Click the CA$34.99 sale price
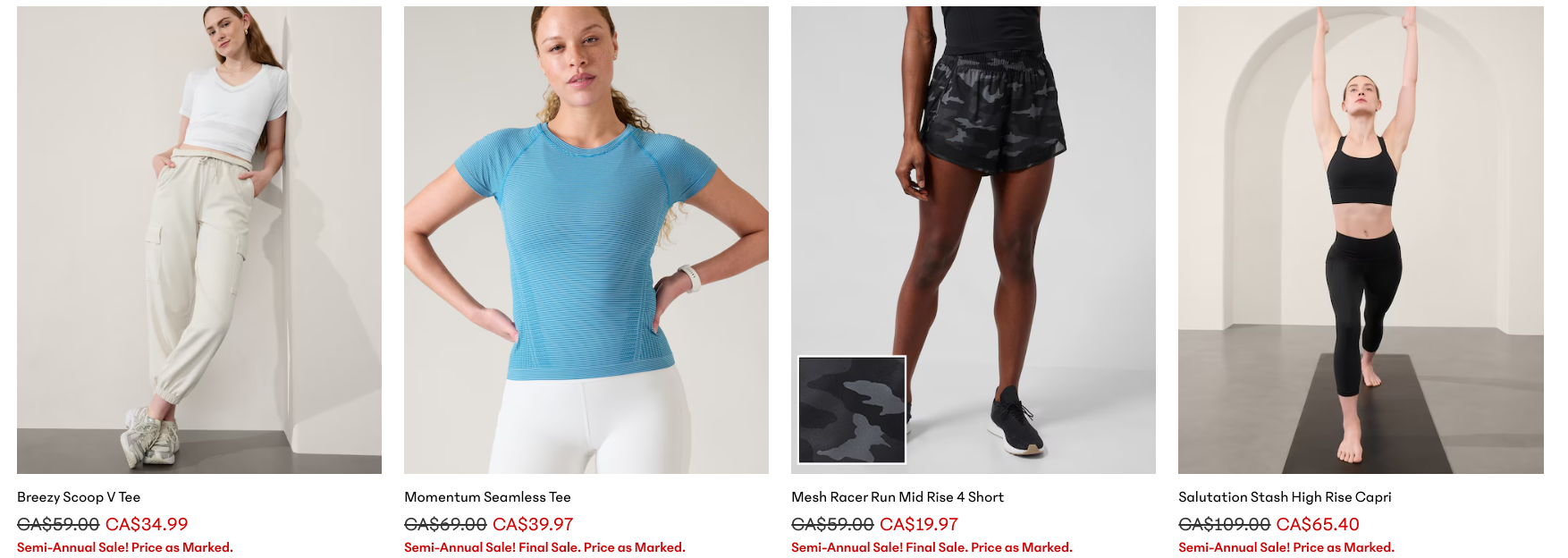1568x558 pixels. click(x=147, y=525)
